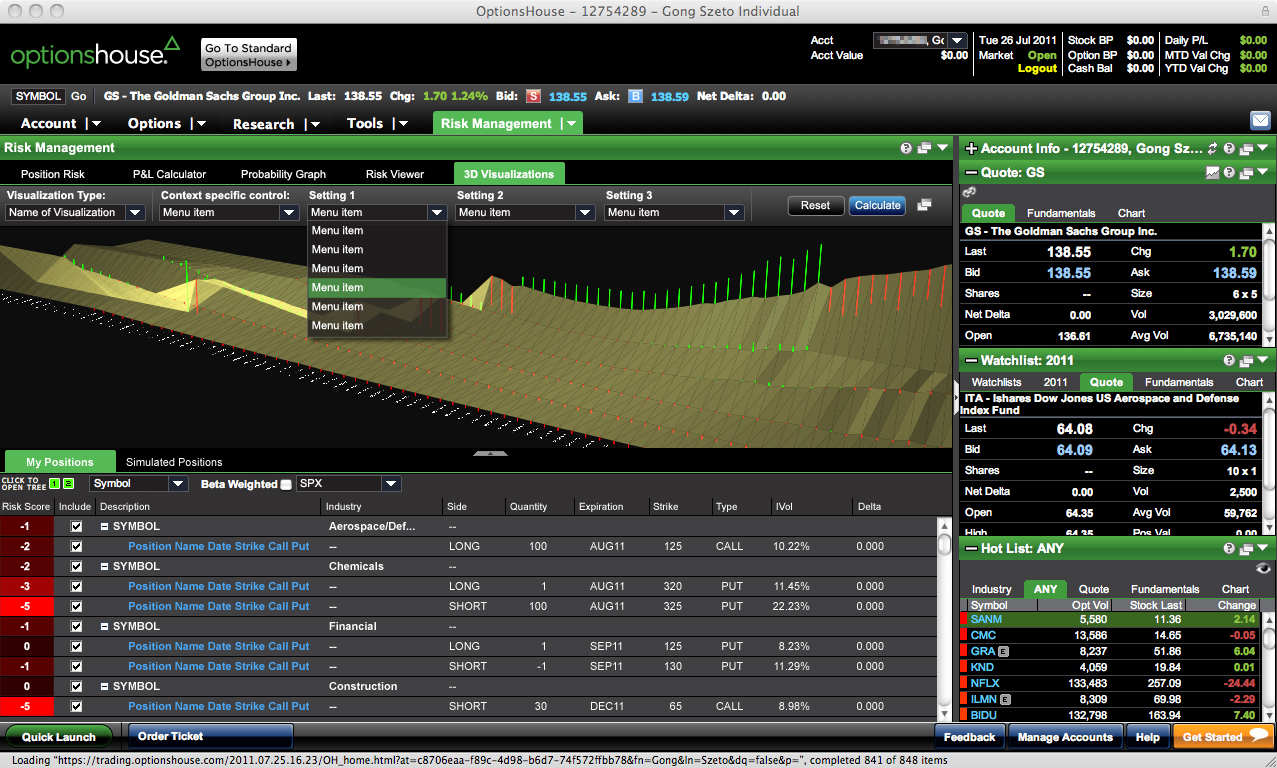
Task: Uncheck Include for Financial SYMBOL row
Action: (76, 626)
